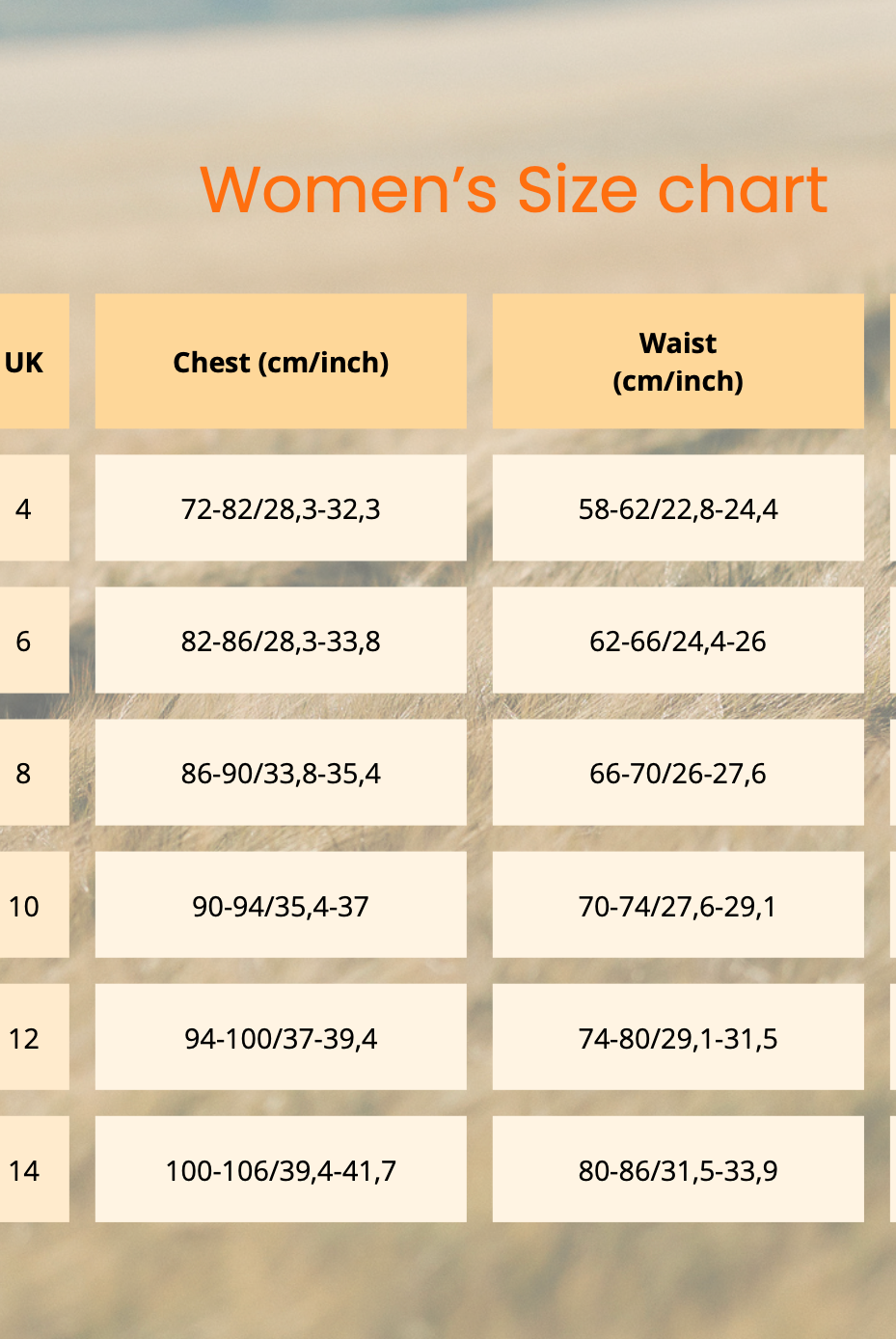Select chest cell 100-106/39,4-41,7
Screen dimensions: 896x1339
tap(281, 1170)
